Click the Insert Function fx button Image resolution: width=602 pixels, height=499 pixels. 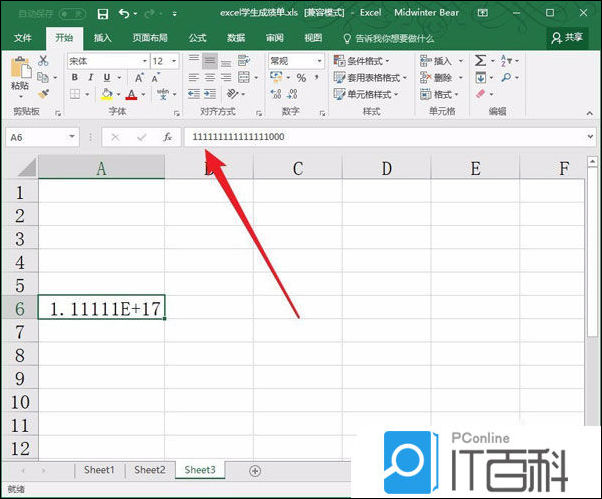click(167, 137)
